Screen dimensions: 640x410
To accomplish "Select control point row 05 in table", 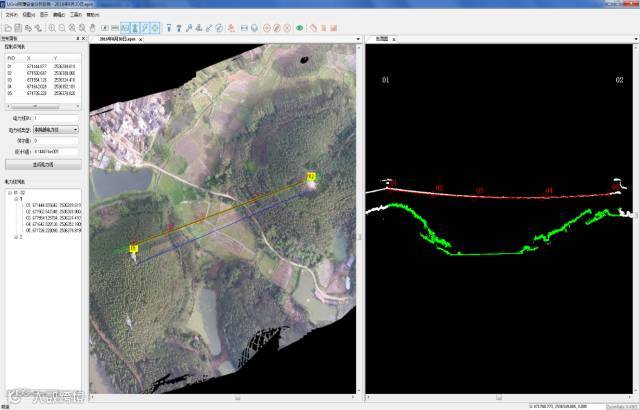I will pyautogui.click(x=43, y=93).
